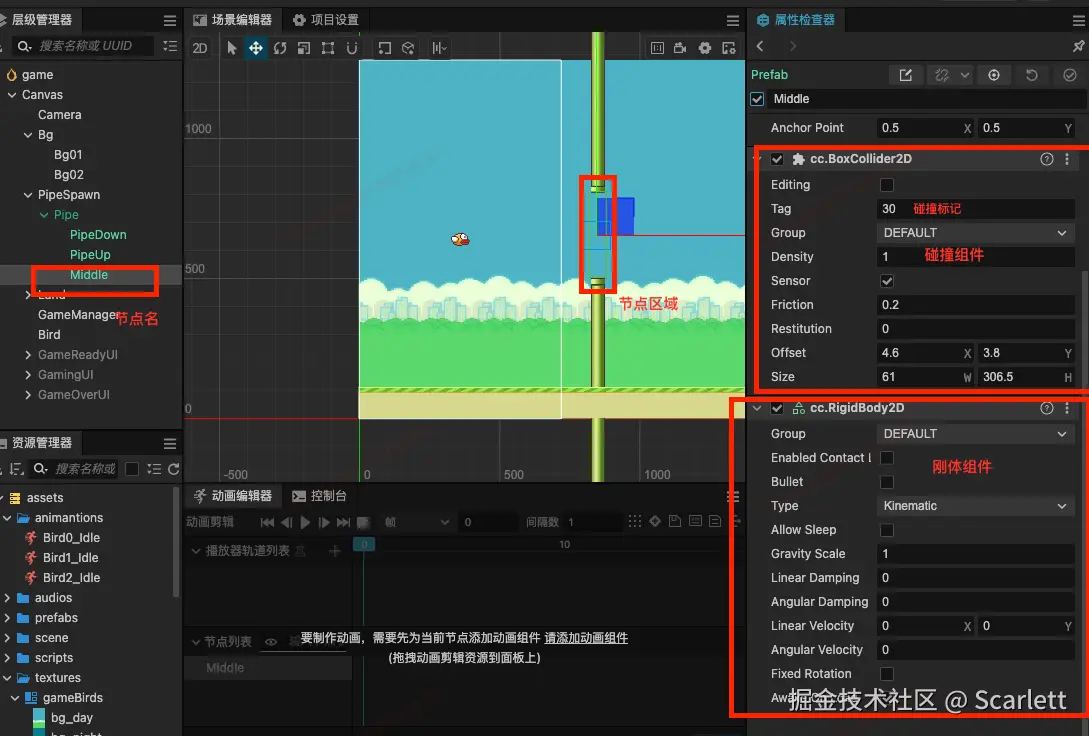Click the add animation component link

[586, 638]
